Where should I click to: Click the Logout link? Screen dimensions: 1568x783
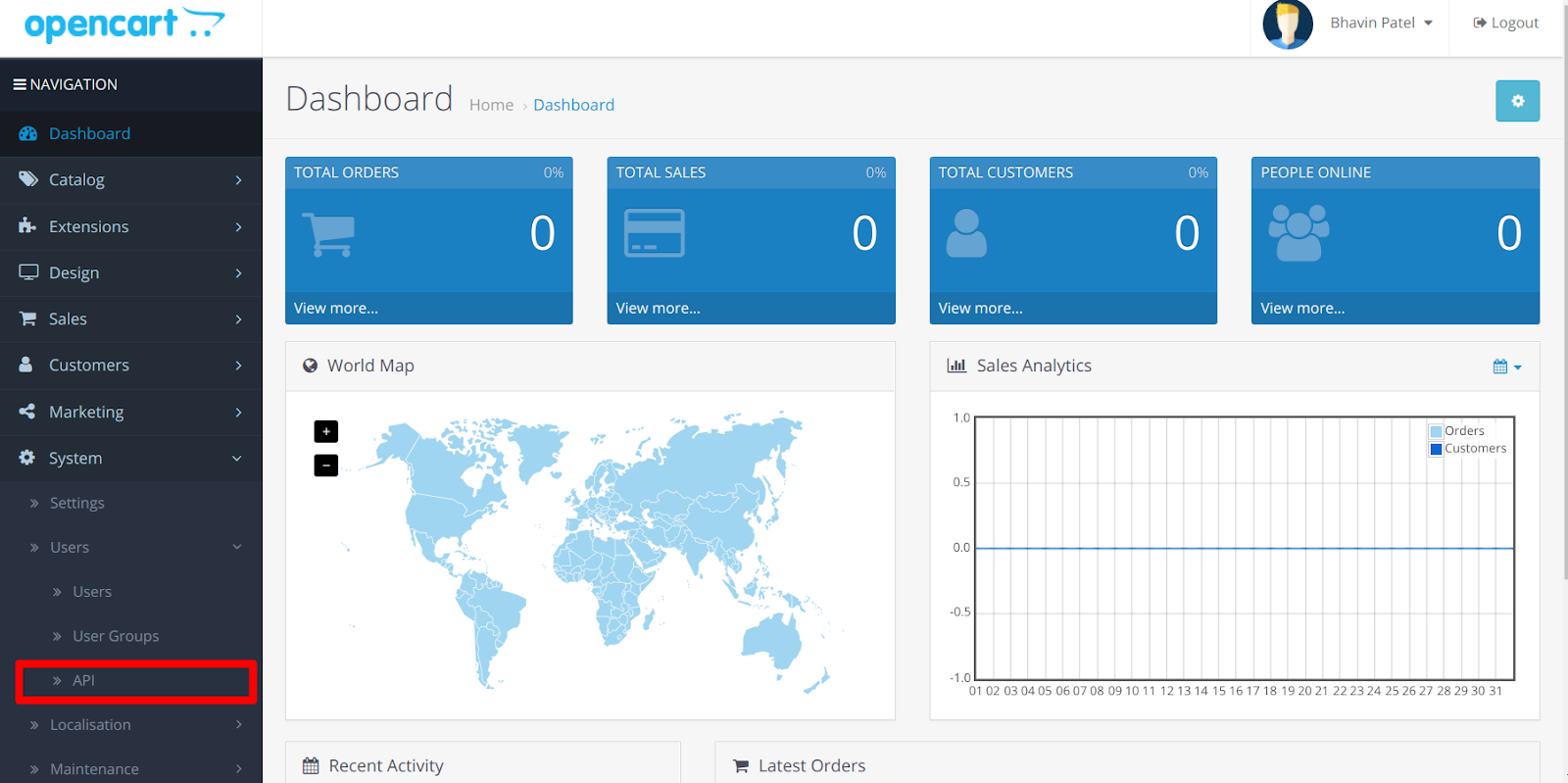click(1506, 23)
